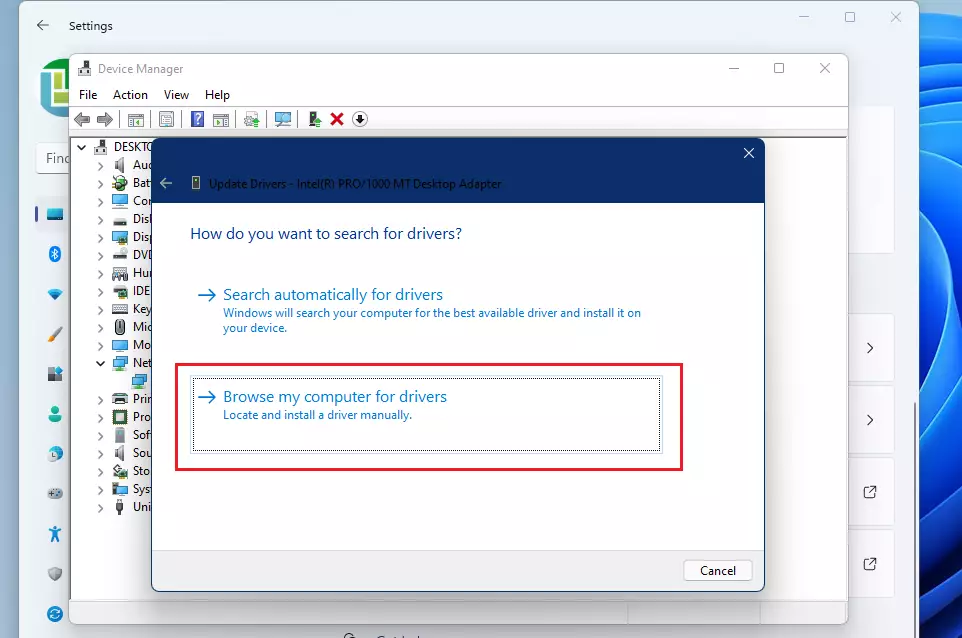Select the Computer tree item
This screenshot has width=962, height=638.
pos(132,201)
